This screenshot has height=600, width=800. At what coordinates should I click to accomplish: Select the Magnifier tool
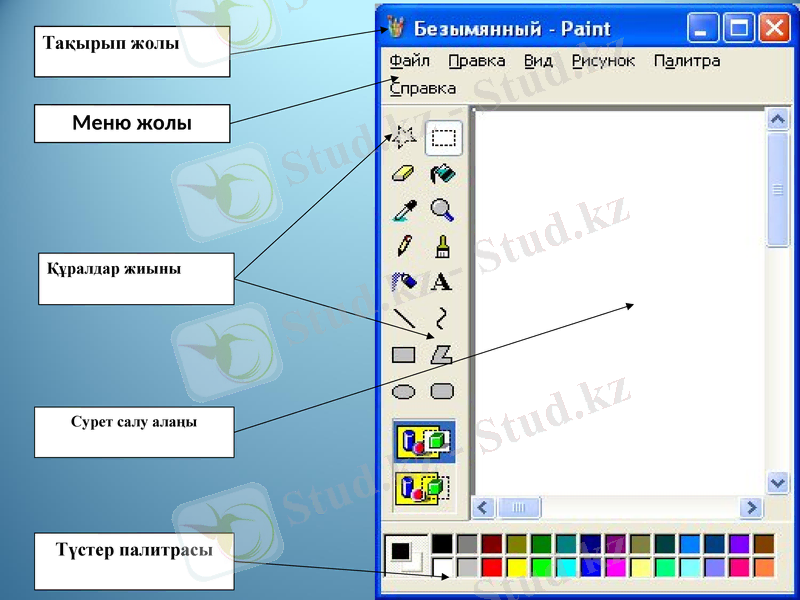442,210
